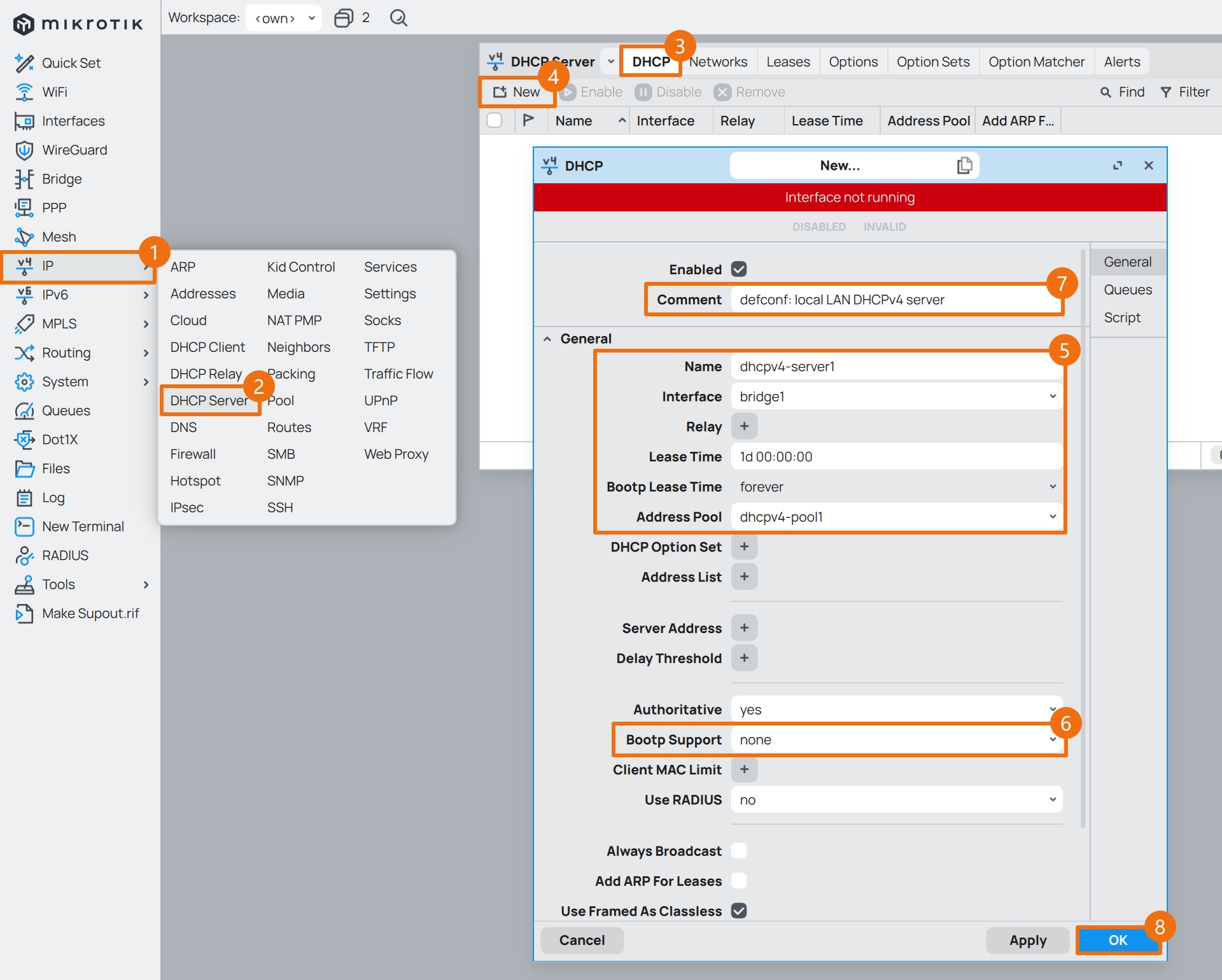Click the detach icon of DHCP dialog
Screen dimensions: 1222x980
1118,165
